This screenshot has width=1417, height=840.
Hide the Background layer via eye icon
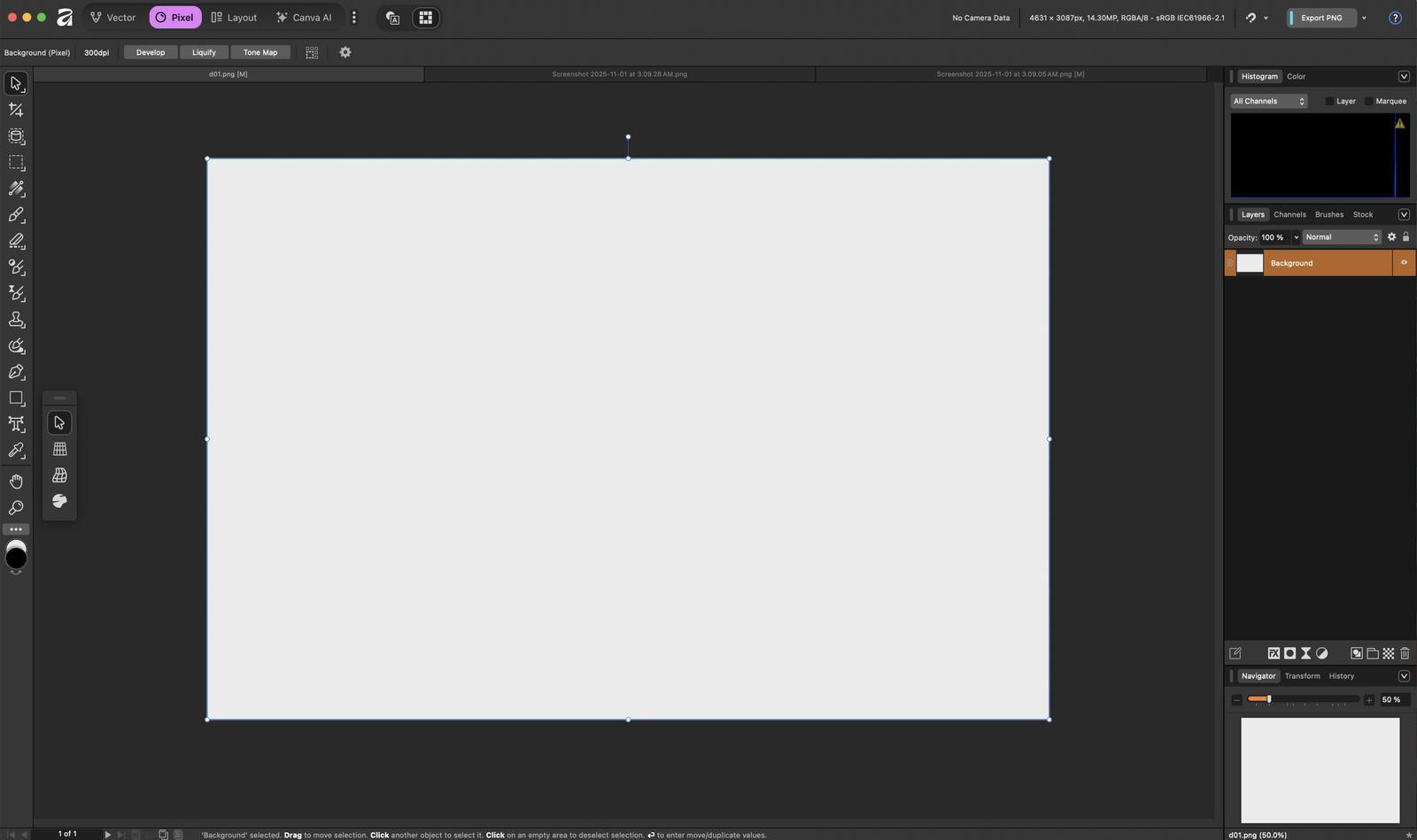pos(1404,263)
